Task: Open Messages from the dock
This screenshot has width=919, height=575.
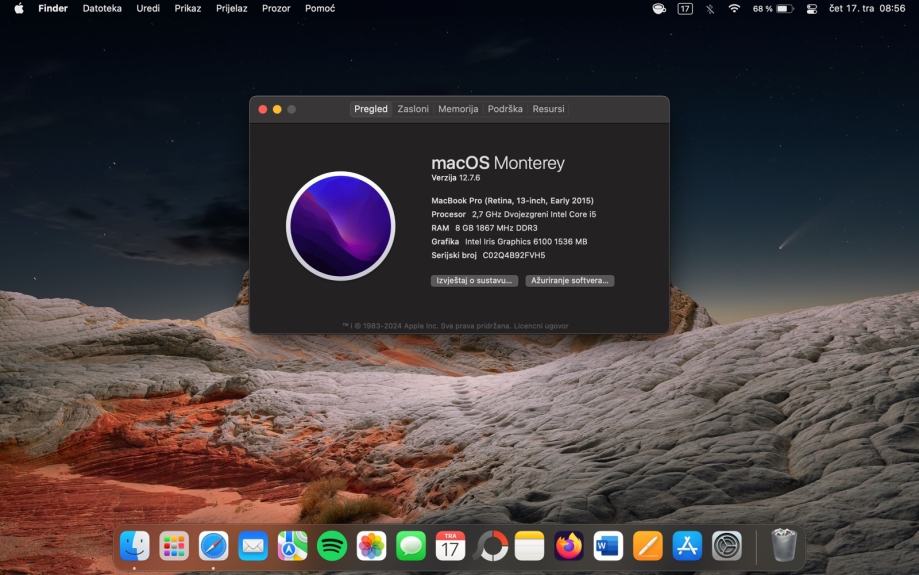Action: [x=411, y=546]
